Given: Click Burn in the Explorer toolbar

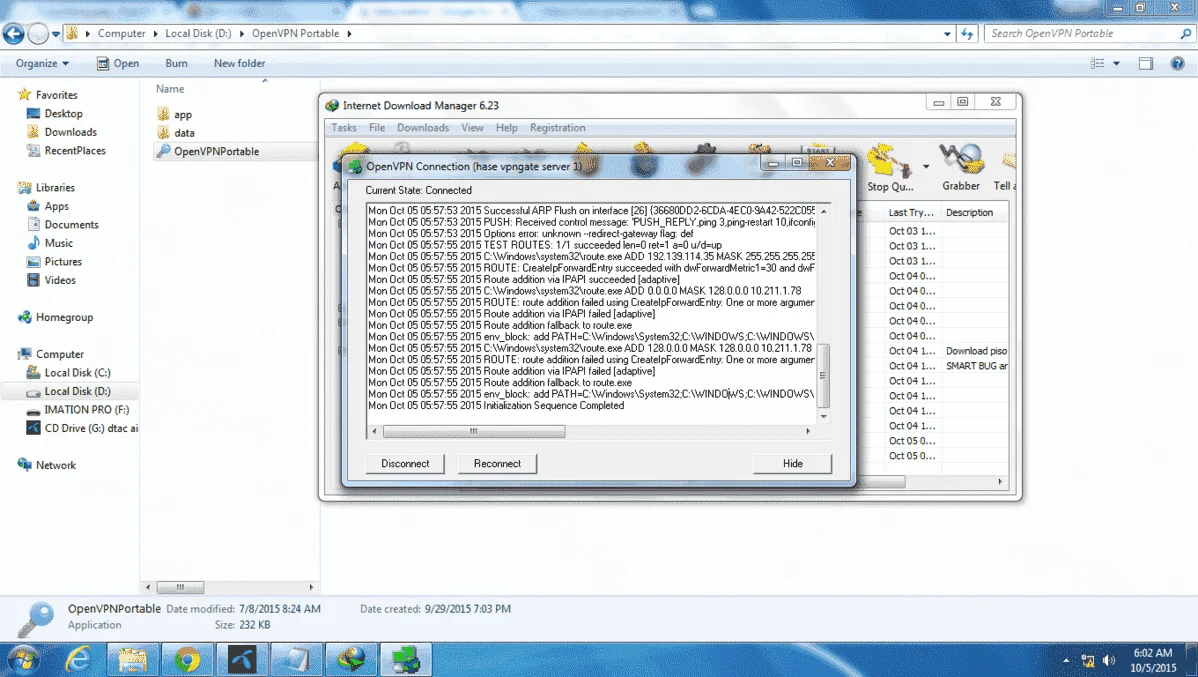Looking at the screenshot, I should coord(176,63).
